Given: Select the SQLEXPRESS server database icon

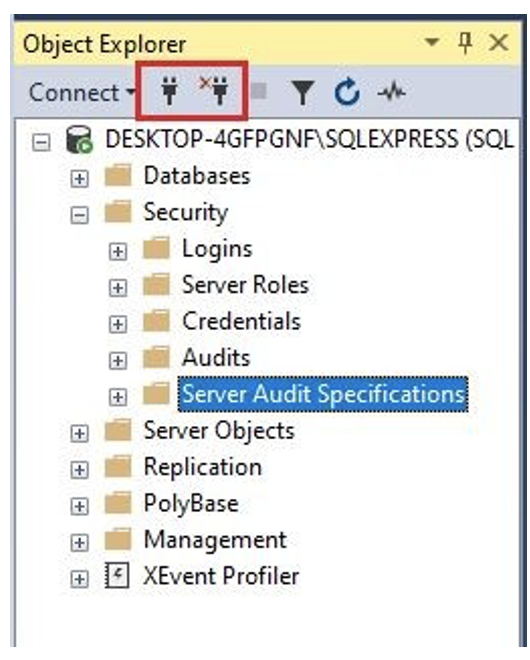Looking at the screenshot, I should (x=79, y=140).
